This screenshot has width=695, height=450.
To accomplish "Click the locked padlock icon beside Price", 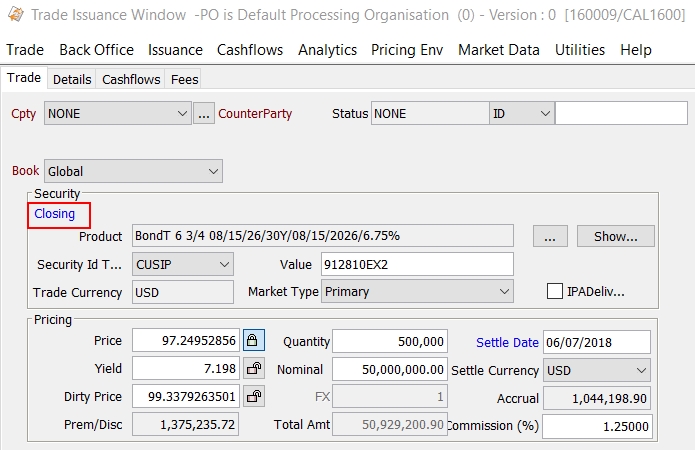I will 254,340.
